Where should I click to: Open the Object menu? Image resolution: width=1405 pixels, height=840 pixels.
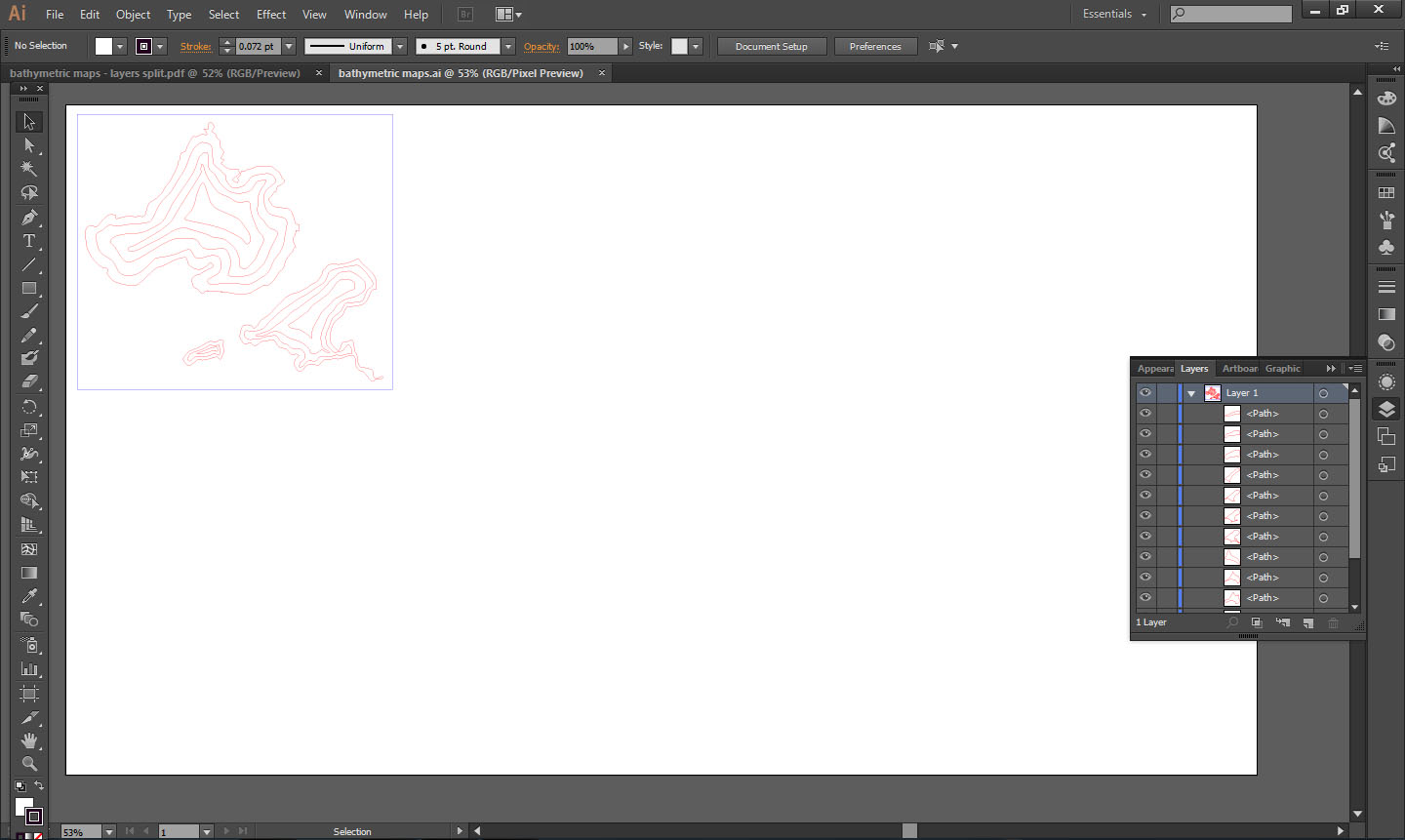[133, 14]
